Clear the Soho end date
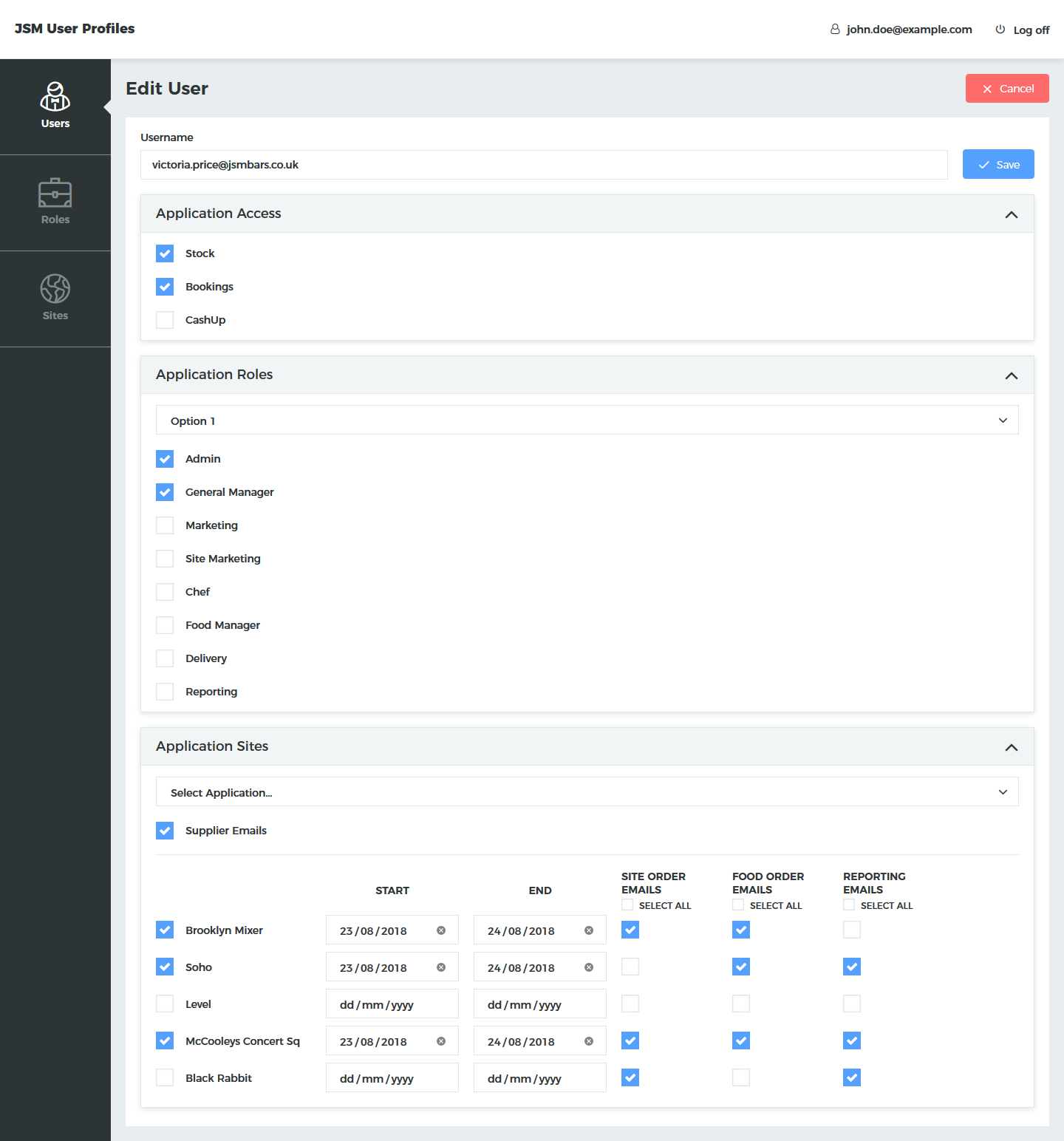This screenshot has width=1064, height=1141. click(x=589, y=967)
